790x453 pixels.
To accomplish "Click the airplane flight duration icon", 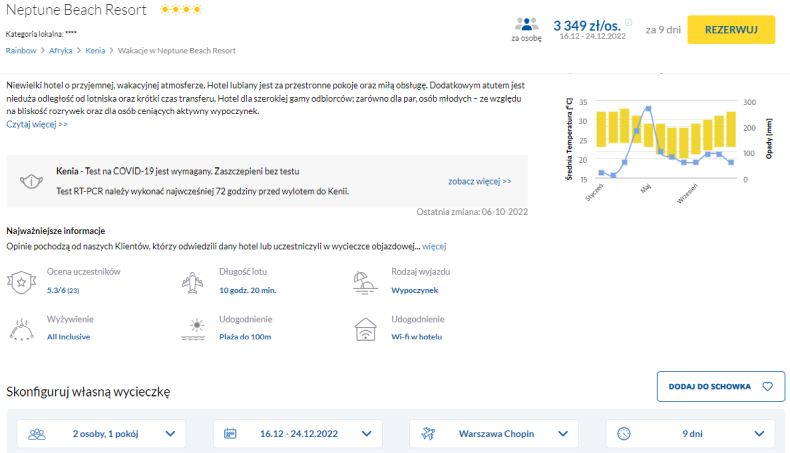I will click(193, 282).
